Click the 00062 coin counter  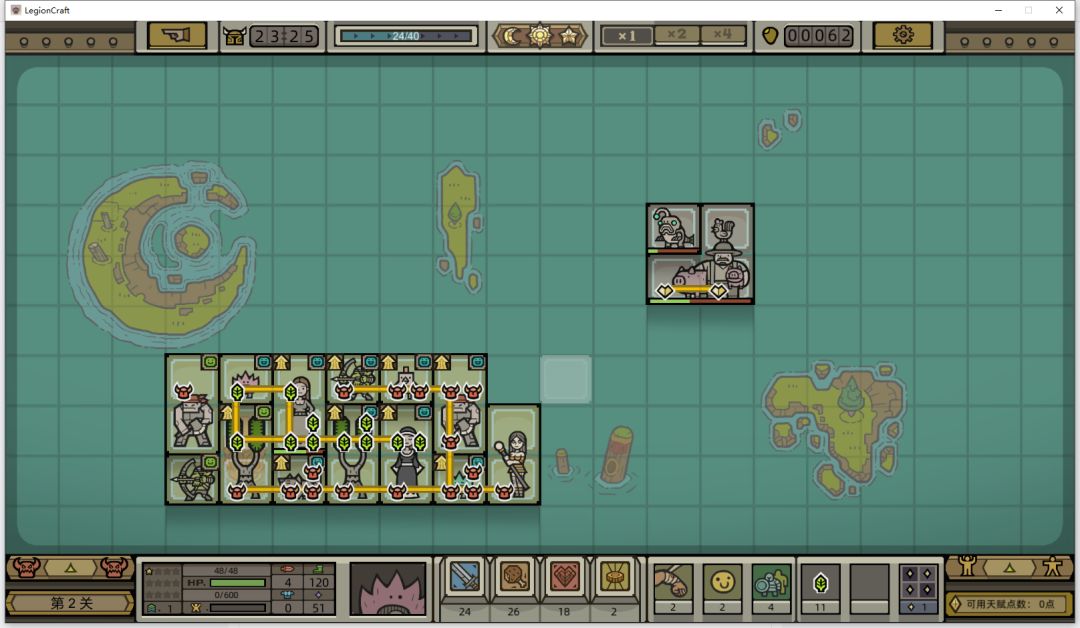tap(818, 36)
